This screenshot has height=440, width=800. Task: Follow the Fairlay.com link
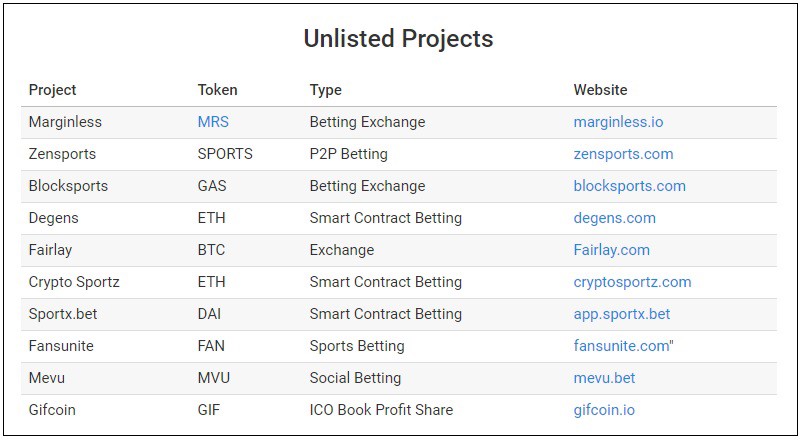click(x=612, y=250)
